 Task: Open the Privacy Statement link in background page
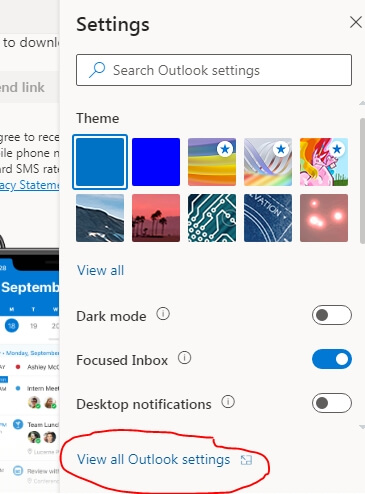pos(29,185)
